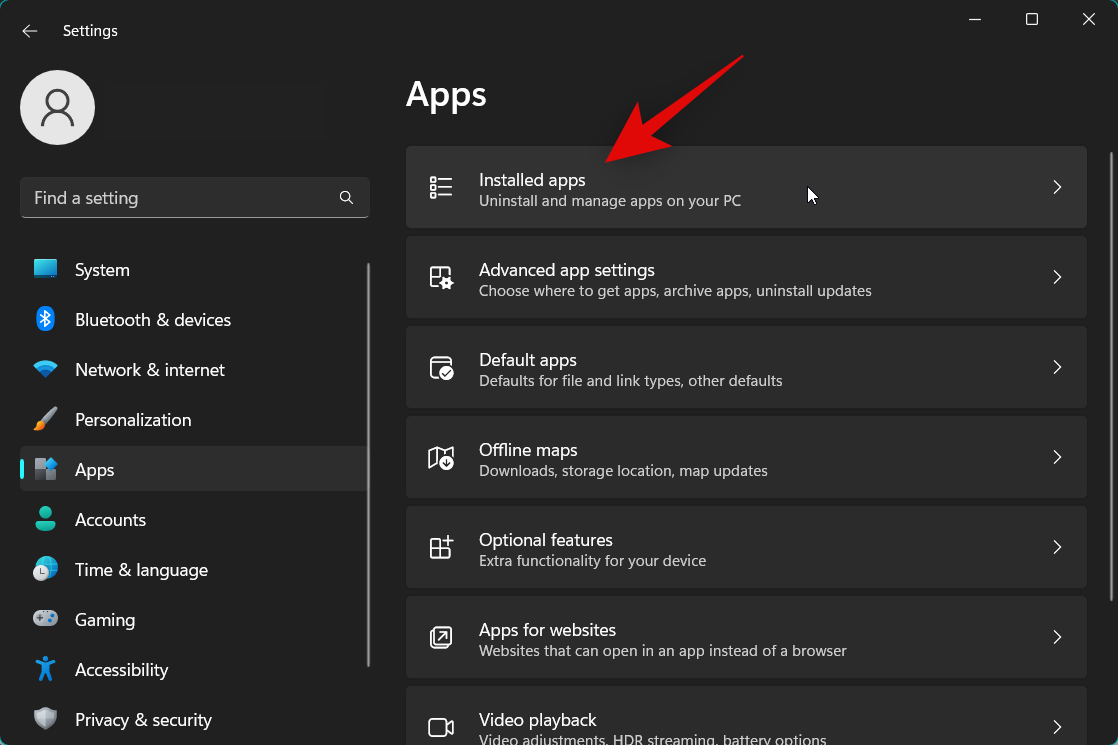The height and width of the screenshot is (745, 1118).
Task: Open Accessibility settings icon
Action: coord(46,669)
